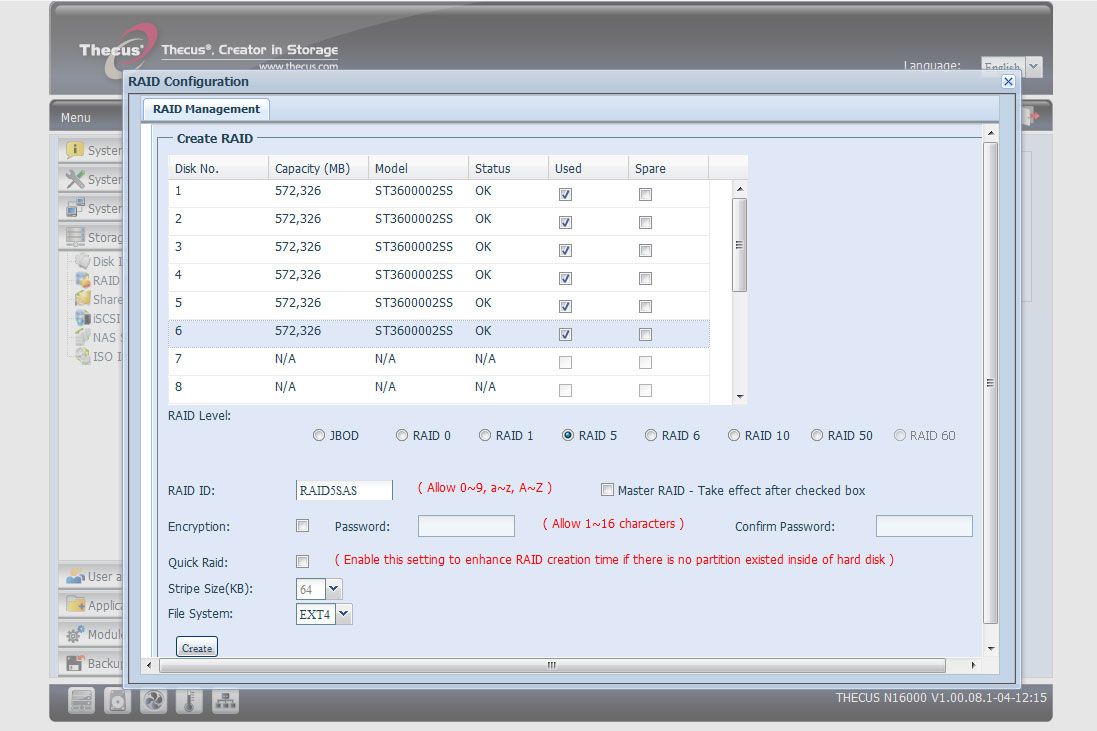Click the RAID ID input field
Image resolution: width=1097 pixels, height=731 pixels.
tap(344, 490)
